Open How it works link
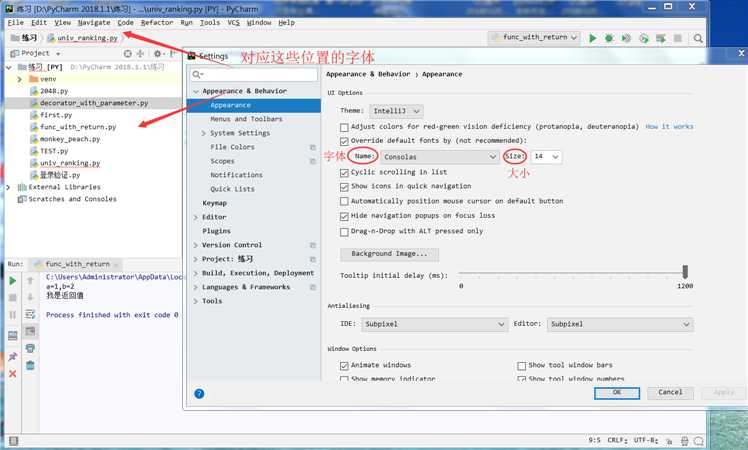The height and width of the screenshot is (450, 748). point(669,126)
